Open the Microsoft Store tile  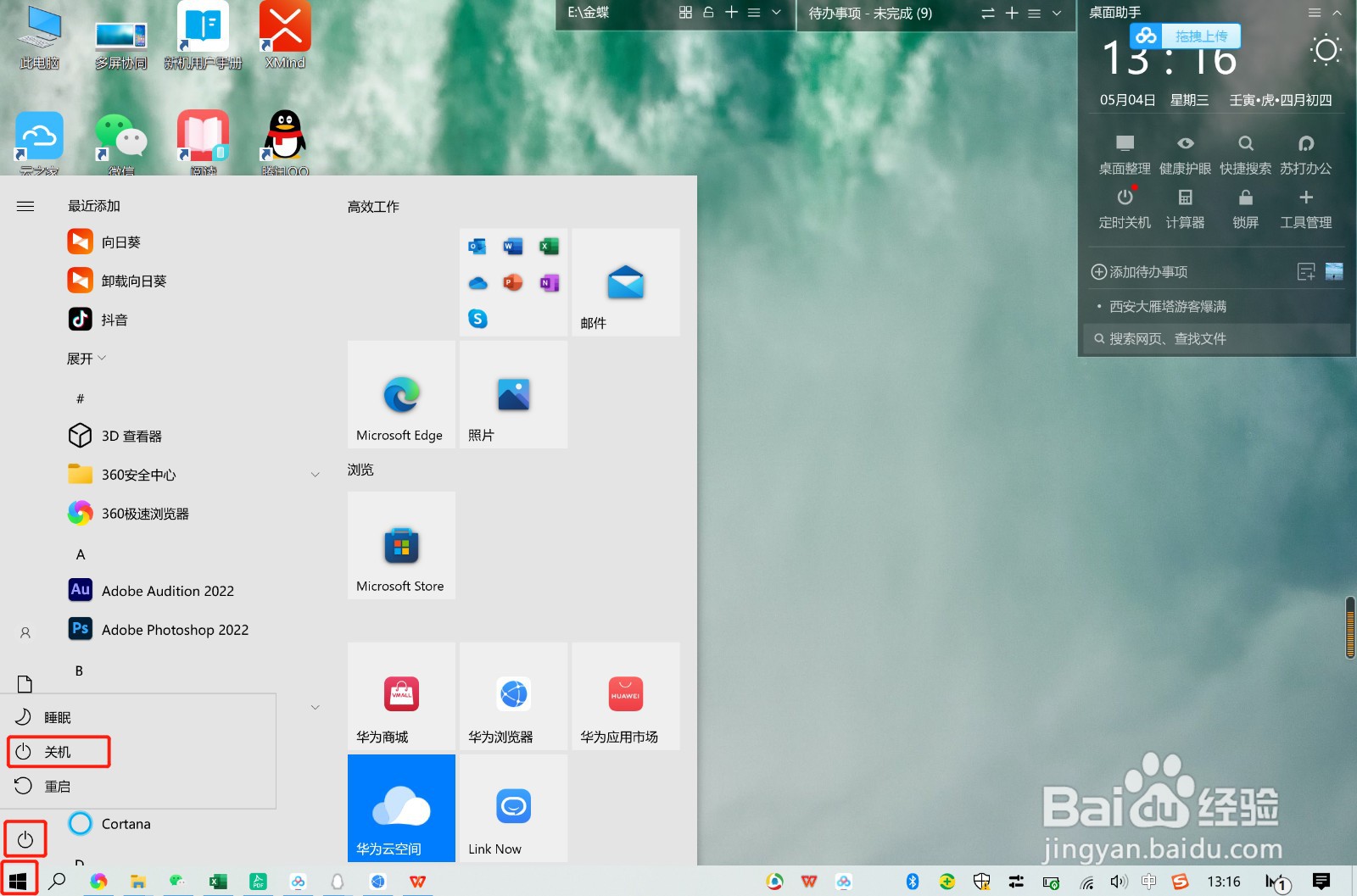(x=401, y=545)
